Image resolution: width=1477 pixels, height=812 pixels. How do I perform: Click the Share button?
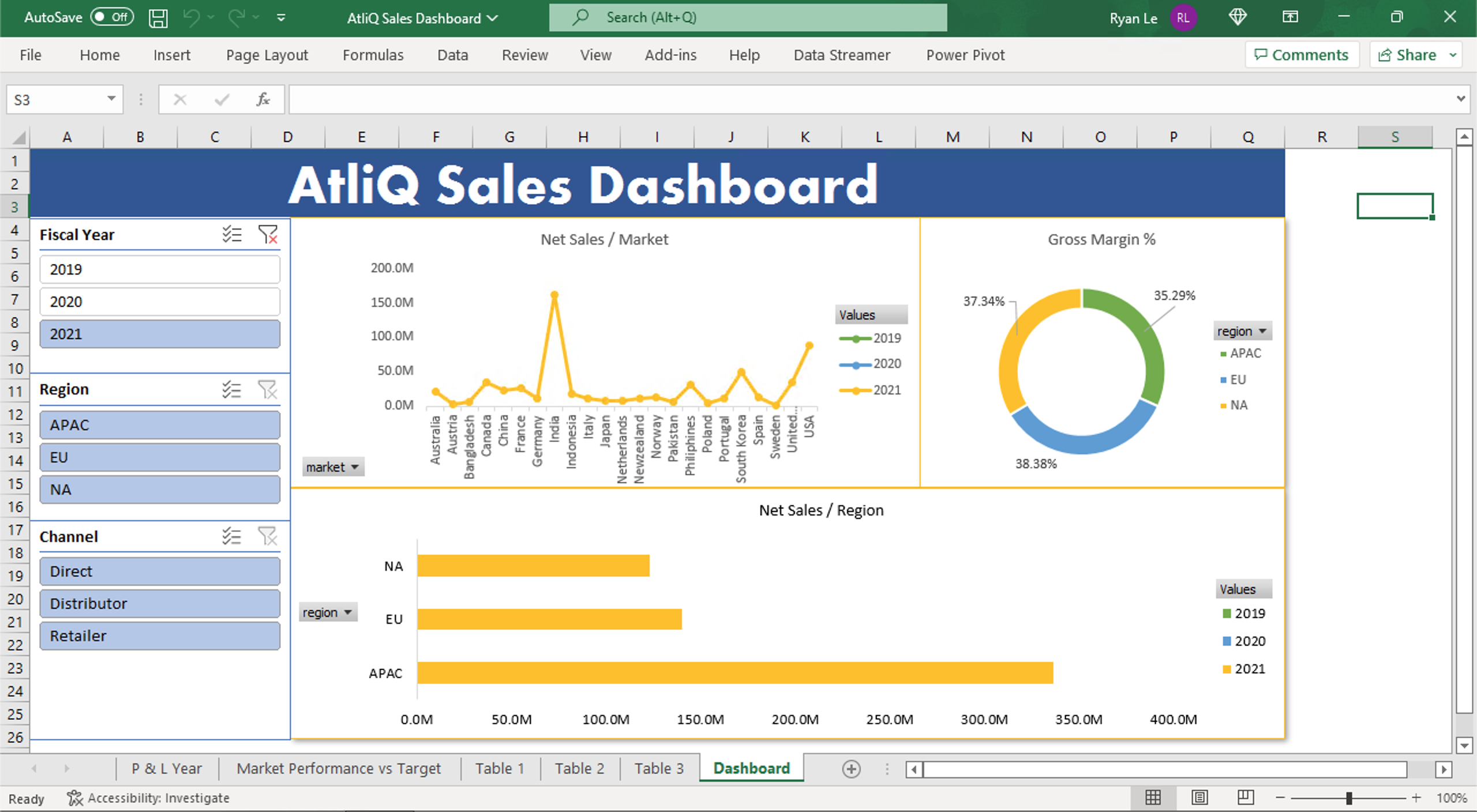point(1408,55)
